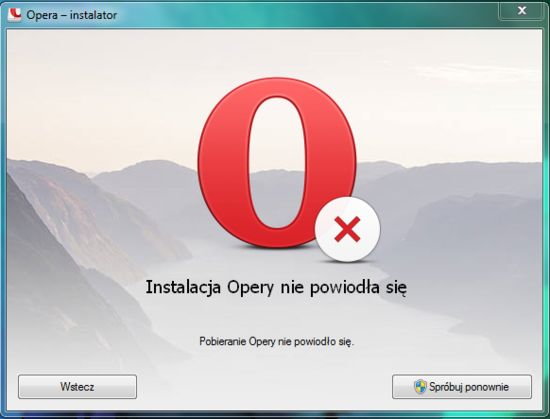Click the message Pobieranie Opery nie powiodło się
This screenshot has width=550, height=419.
[277, 341]
